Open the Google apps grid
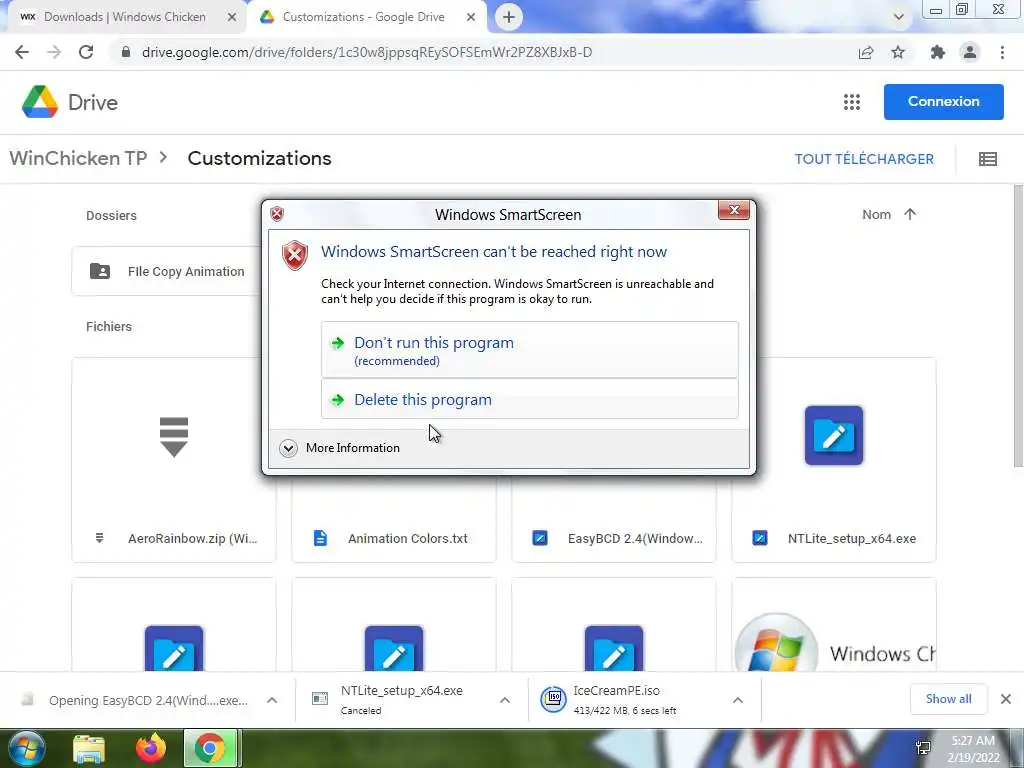 point(852,102)
